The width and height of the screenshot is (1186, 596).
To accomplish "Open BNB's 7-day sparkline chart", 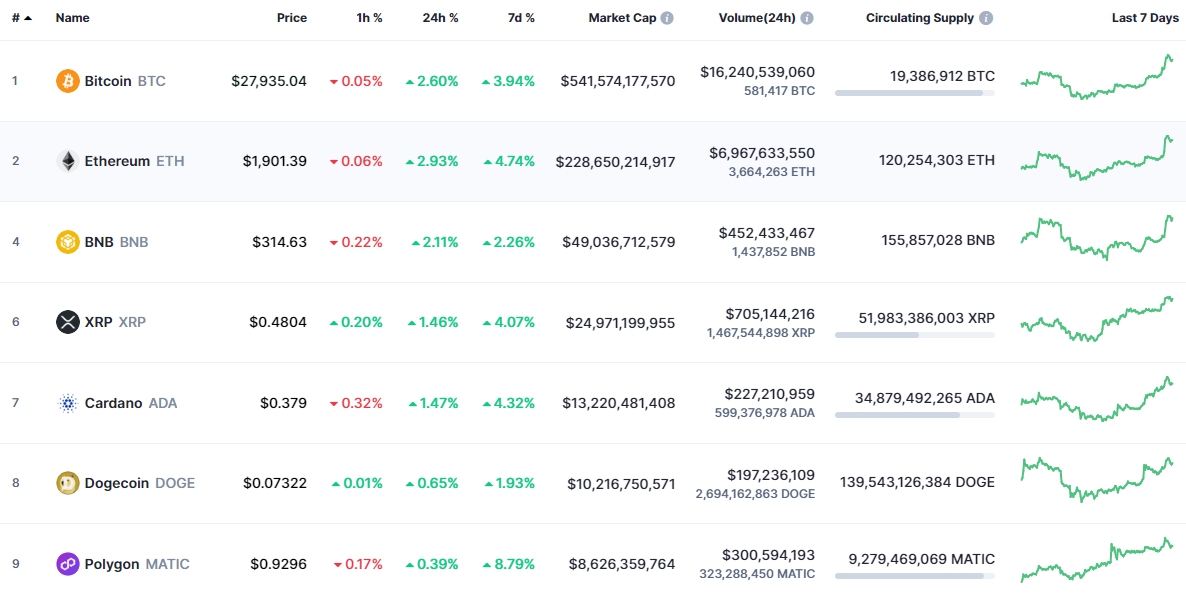I will pos(1097,237).
